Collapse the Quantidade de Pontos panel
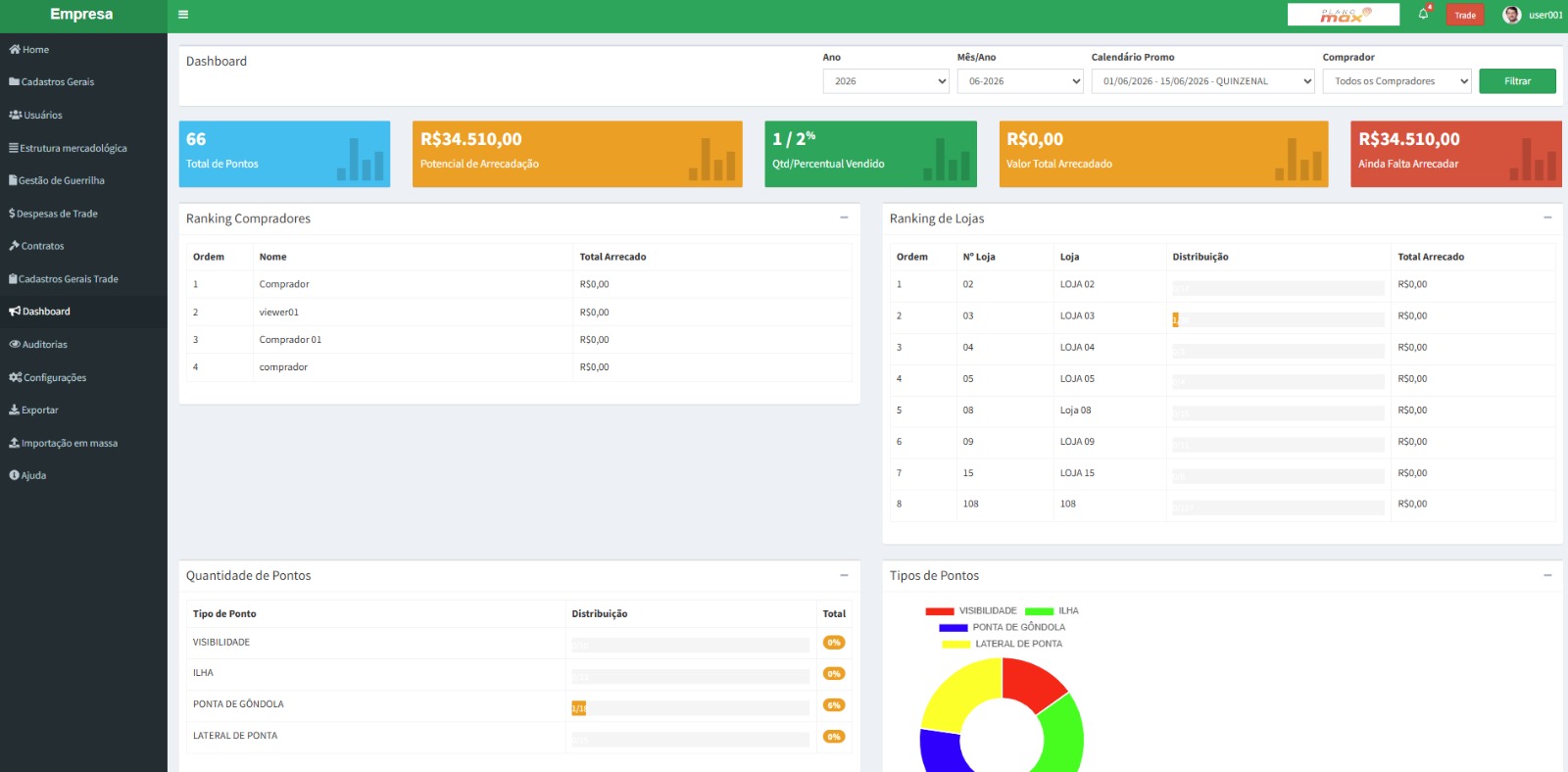Viewport: 1568px width, 772px height. (844, 575)
